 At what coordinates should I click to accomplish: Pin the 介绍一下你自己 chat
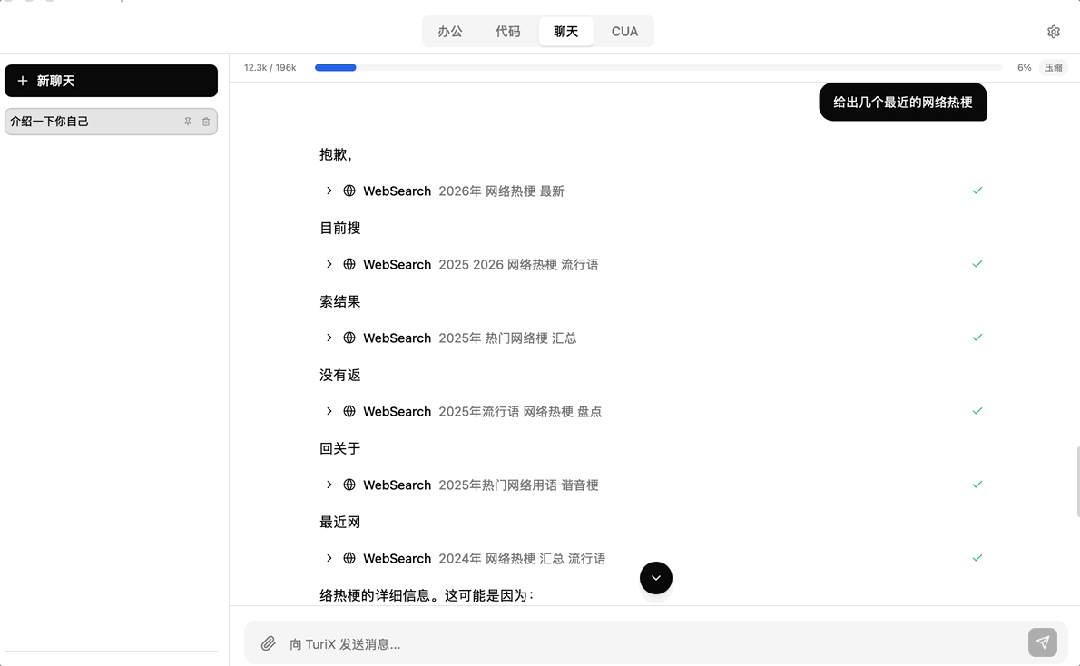point(188,121)
